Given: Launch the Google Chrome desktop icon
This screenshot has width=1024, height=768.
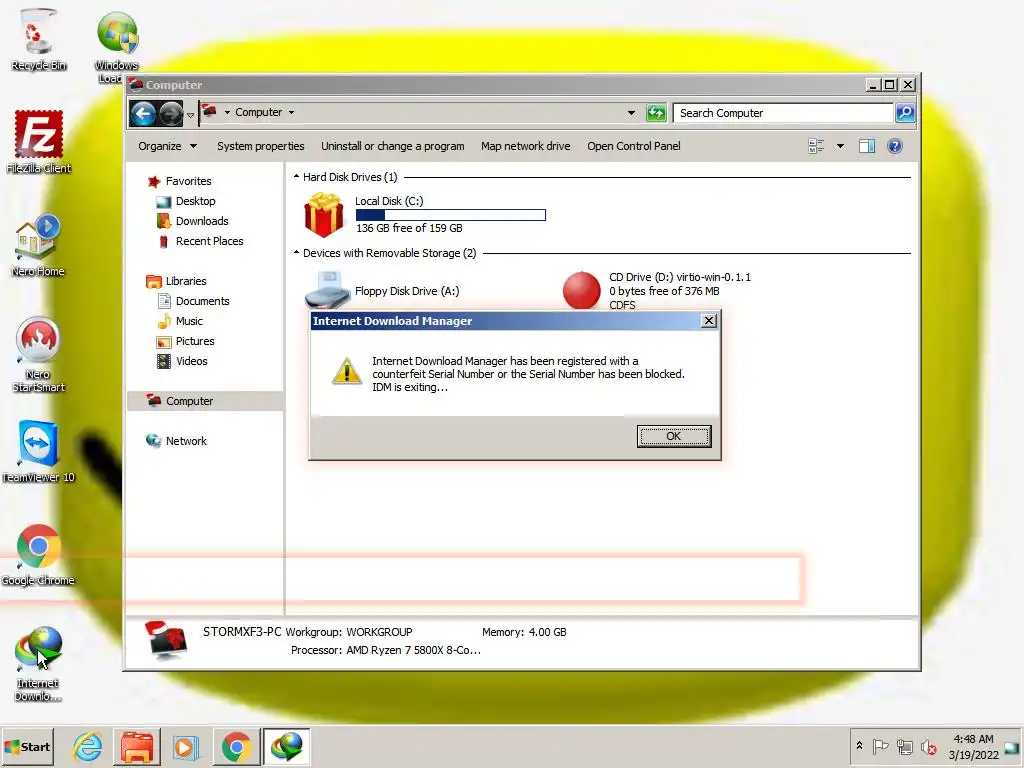Looking at the screenshot, I should coord(38,555).
